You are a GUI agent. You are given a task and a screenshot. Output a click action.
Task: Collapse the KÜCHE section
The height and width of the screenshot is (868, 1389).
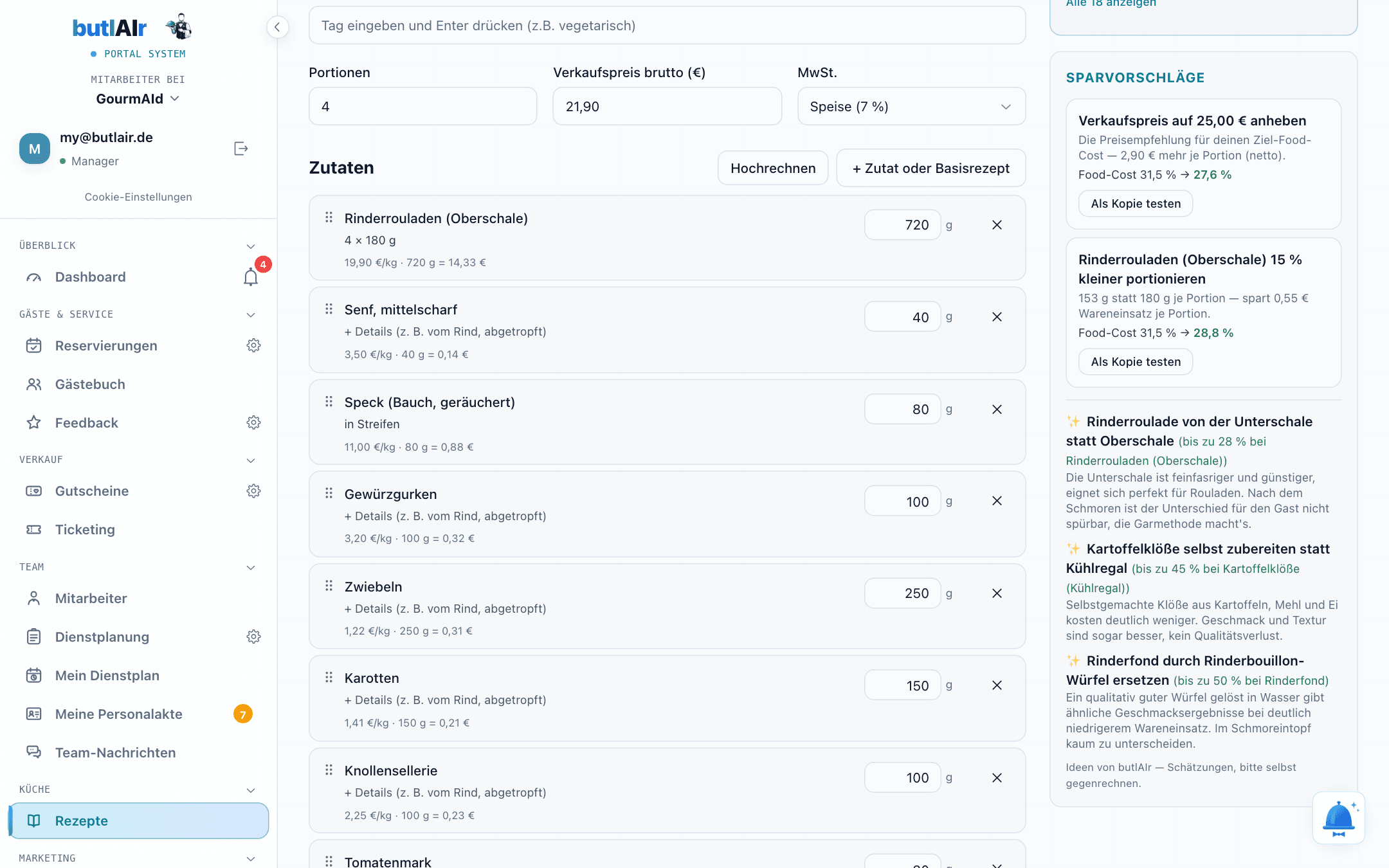click(x=251, y=790)
